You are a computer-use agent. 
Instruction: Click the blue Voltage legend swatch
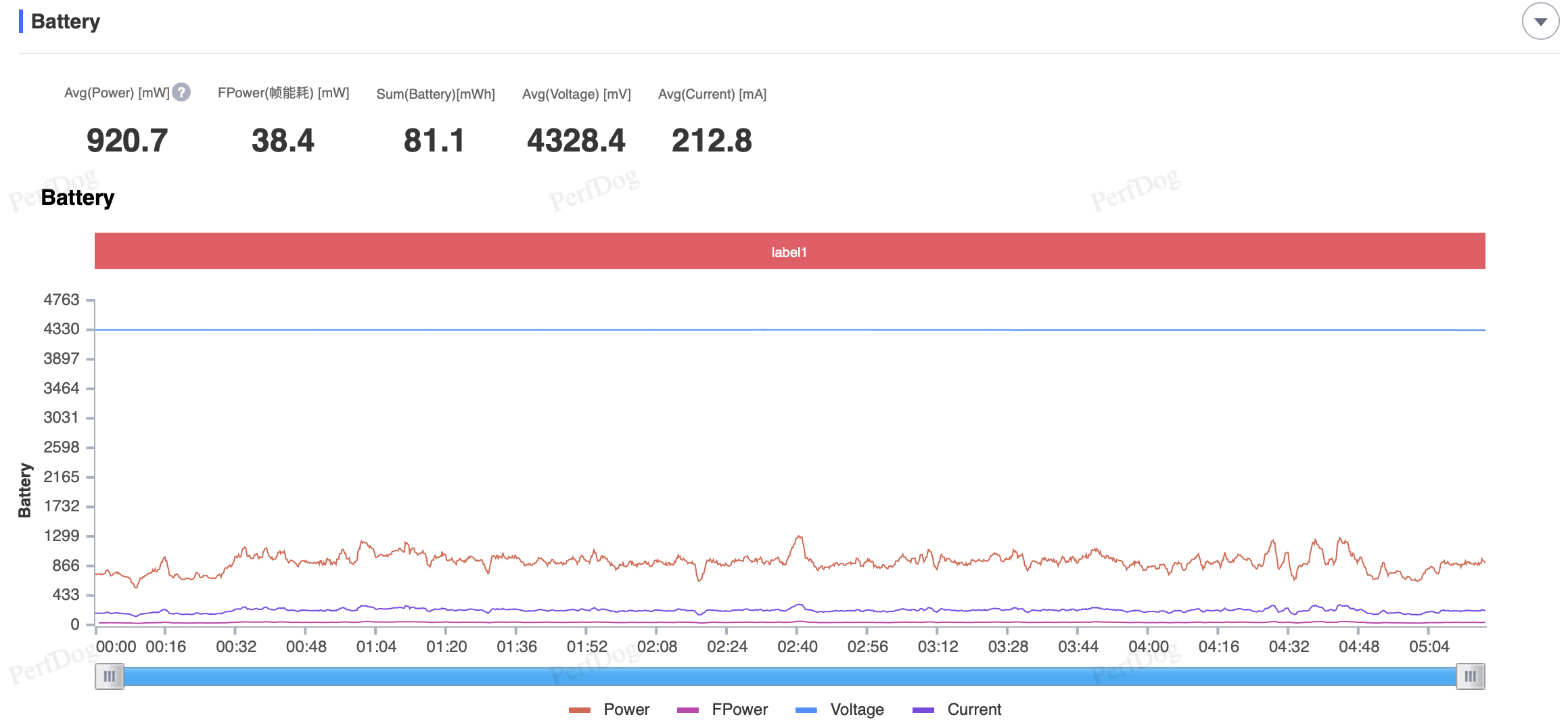tap(806, 710)
